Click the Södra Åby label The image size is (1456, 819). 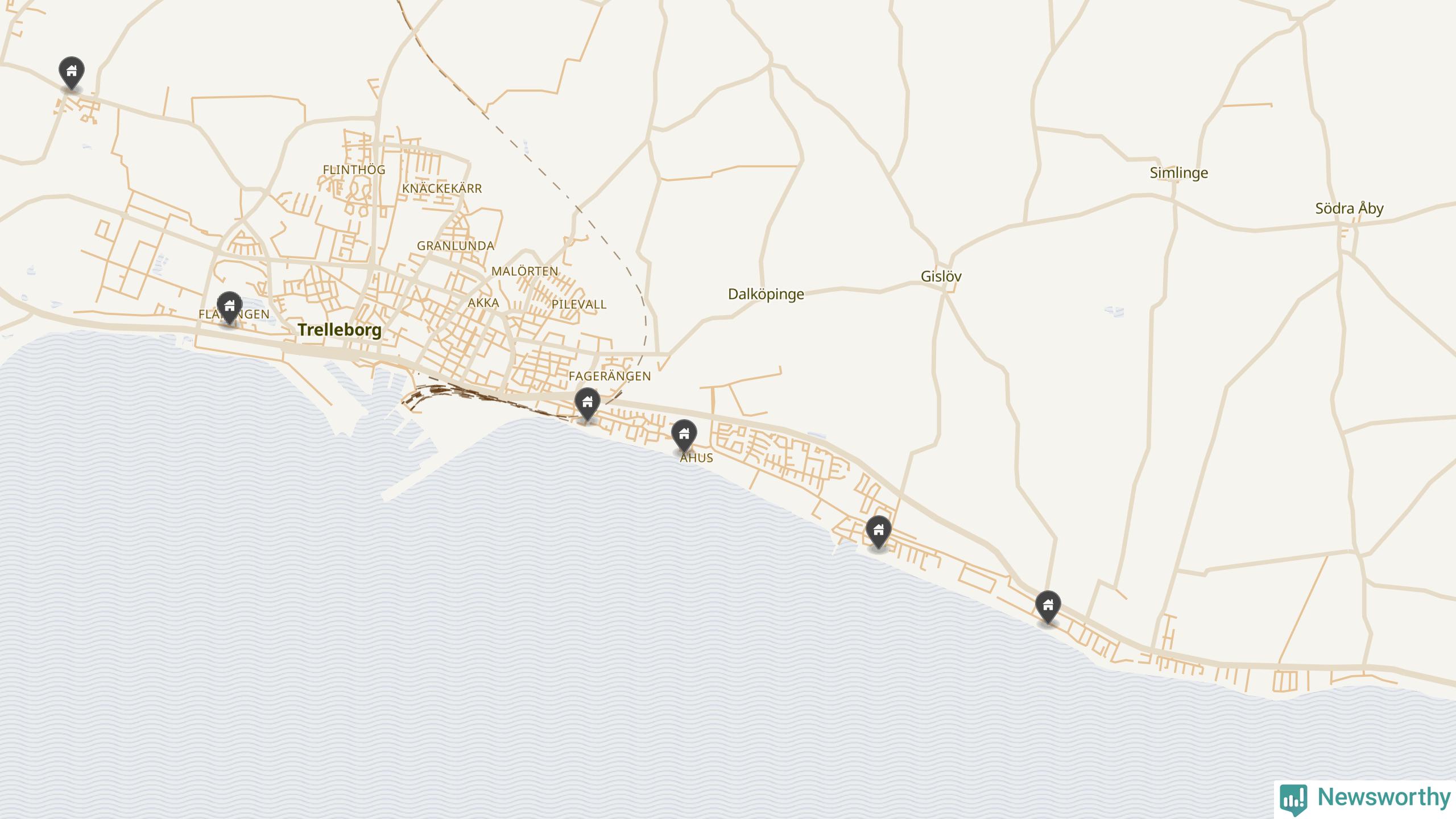1349,208
